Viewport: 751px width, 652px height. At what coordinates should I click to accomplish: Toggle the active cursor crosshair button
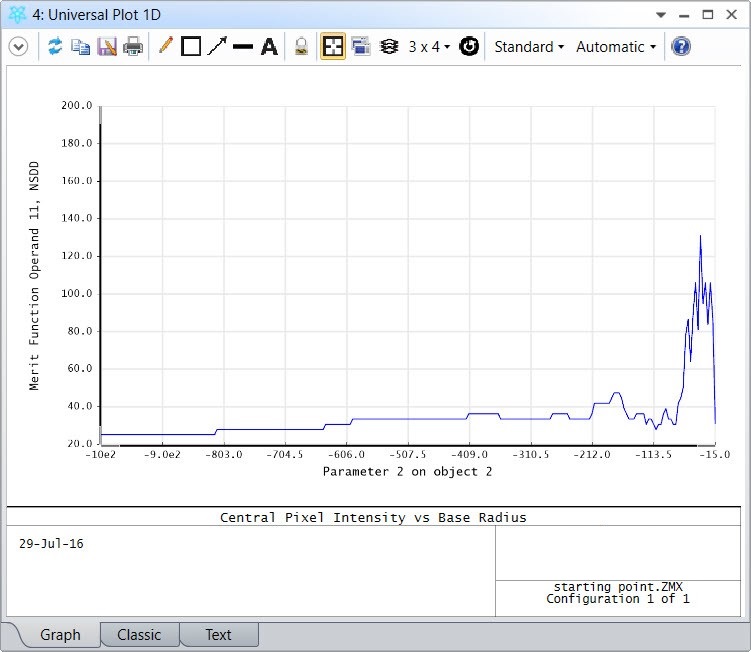pyautogui.click(x=333, y=46)
